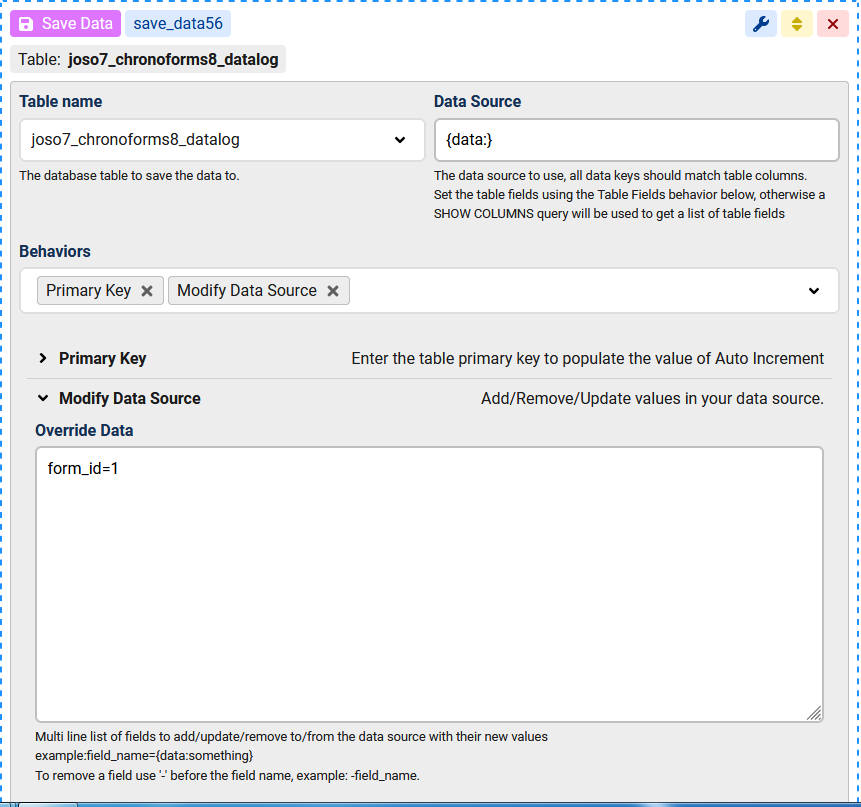Click the Data Source field label
The height and width of the screenshot is (807, 861).
pyautogui.click(x=477, y=101)
